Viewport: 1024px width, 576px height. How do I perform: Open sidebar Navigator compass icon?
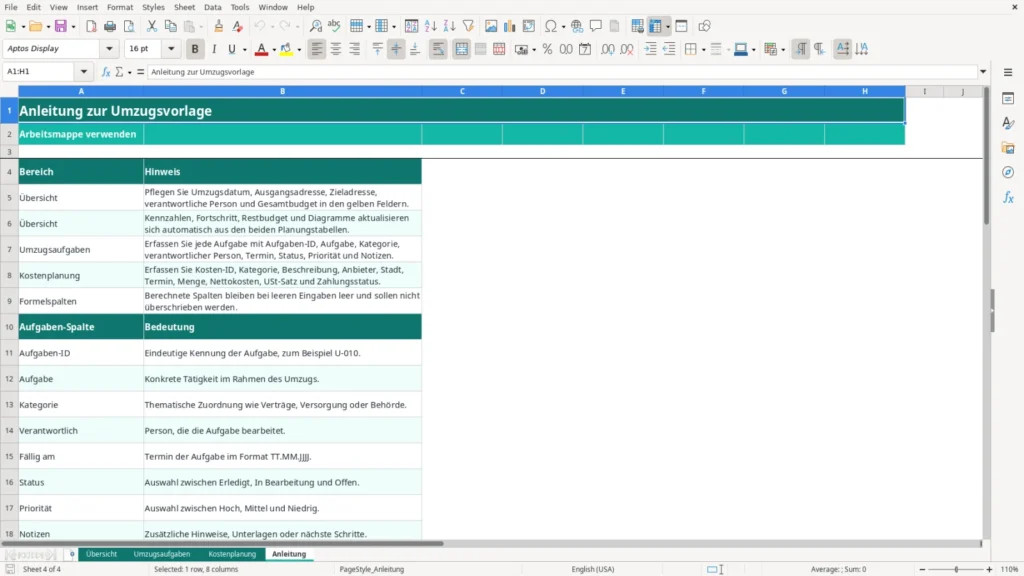click(x=1008, y=172)
